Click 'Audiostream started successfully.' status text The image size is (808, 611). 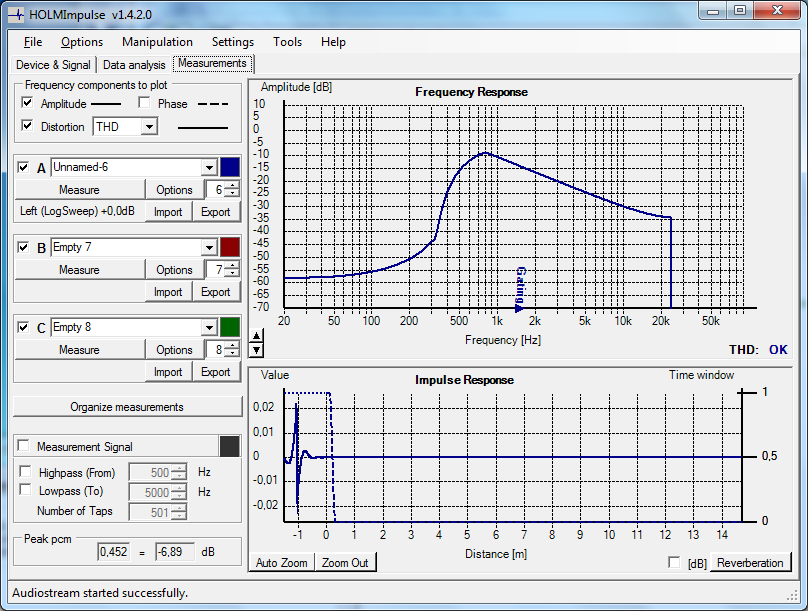tap(100, 593)
